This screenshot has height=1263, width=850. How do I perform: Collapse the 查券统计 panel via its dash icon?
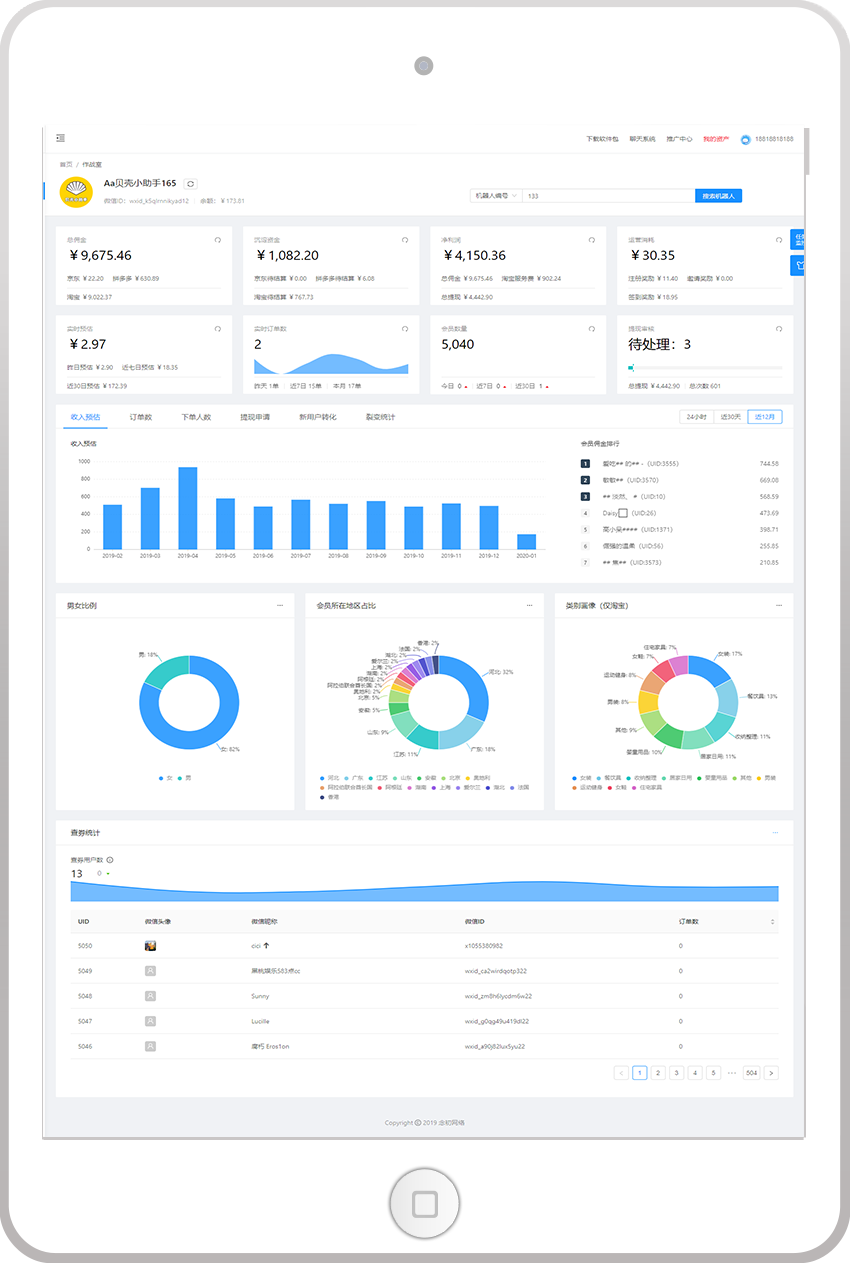point(776,832)
